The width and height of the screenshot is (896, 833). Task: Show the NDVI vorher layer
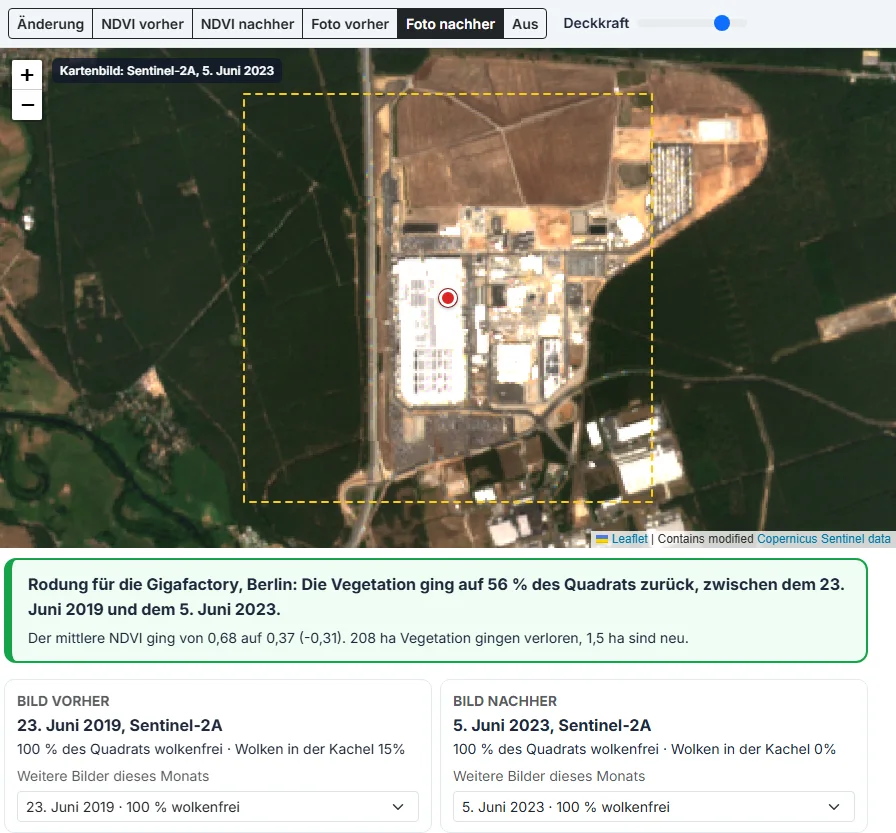(142, 24)
